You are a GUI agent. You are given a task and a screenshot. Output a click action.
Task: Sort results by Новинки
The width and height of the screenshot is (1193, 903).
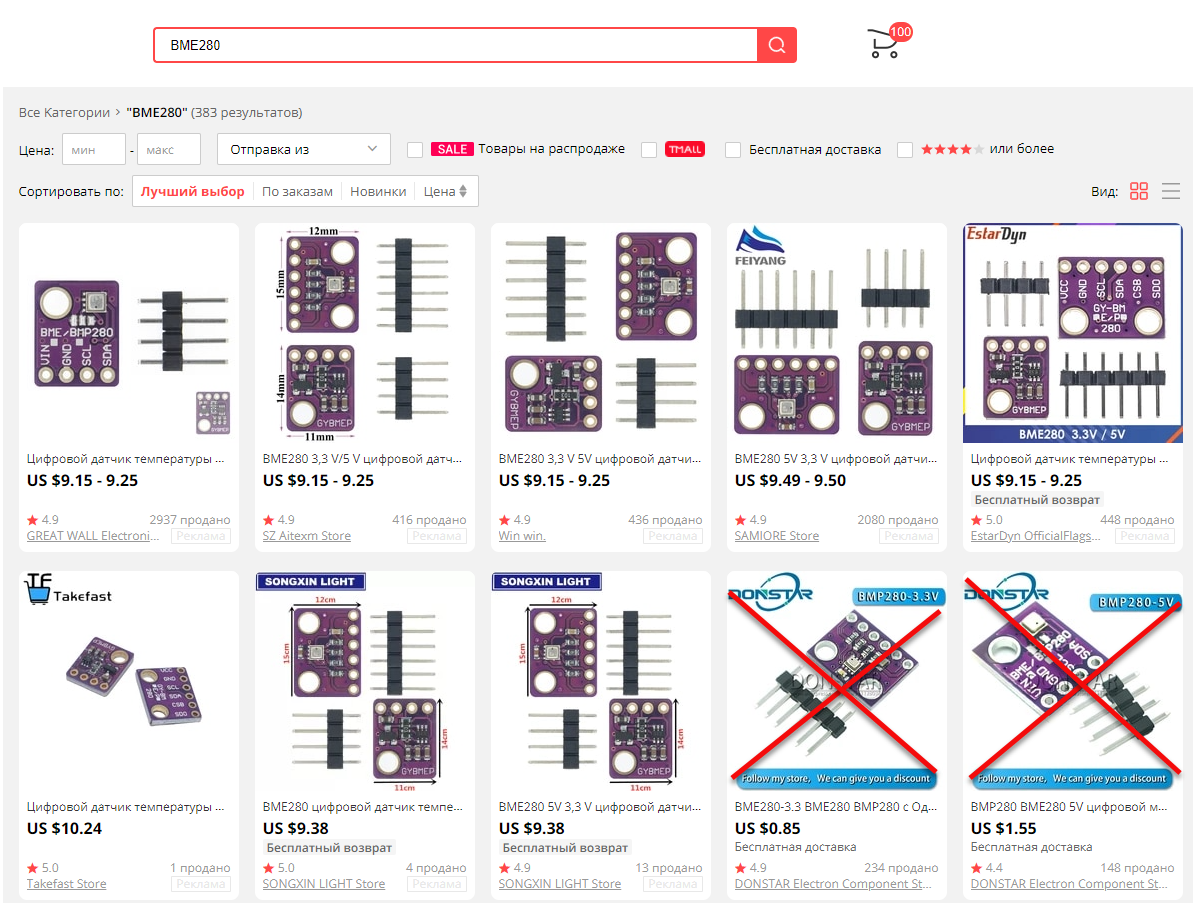[378, 192]
